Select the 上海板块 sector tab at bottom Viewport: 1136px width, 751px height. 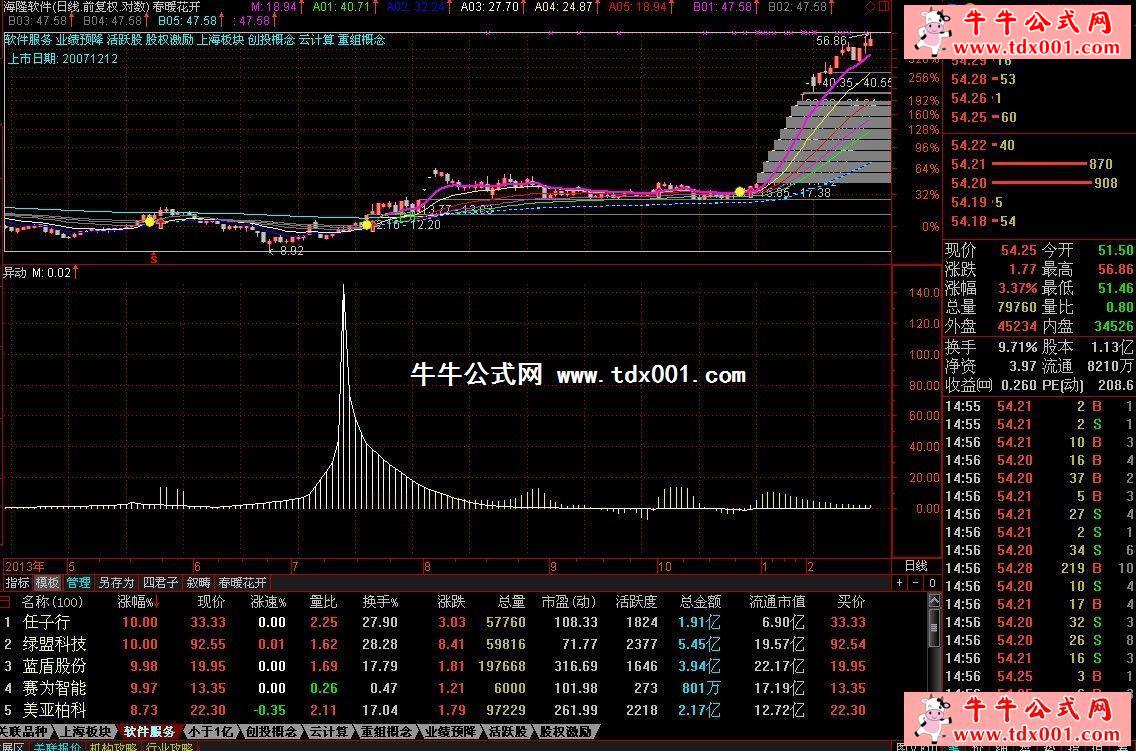click(x=84, y=732)
